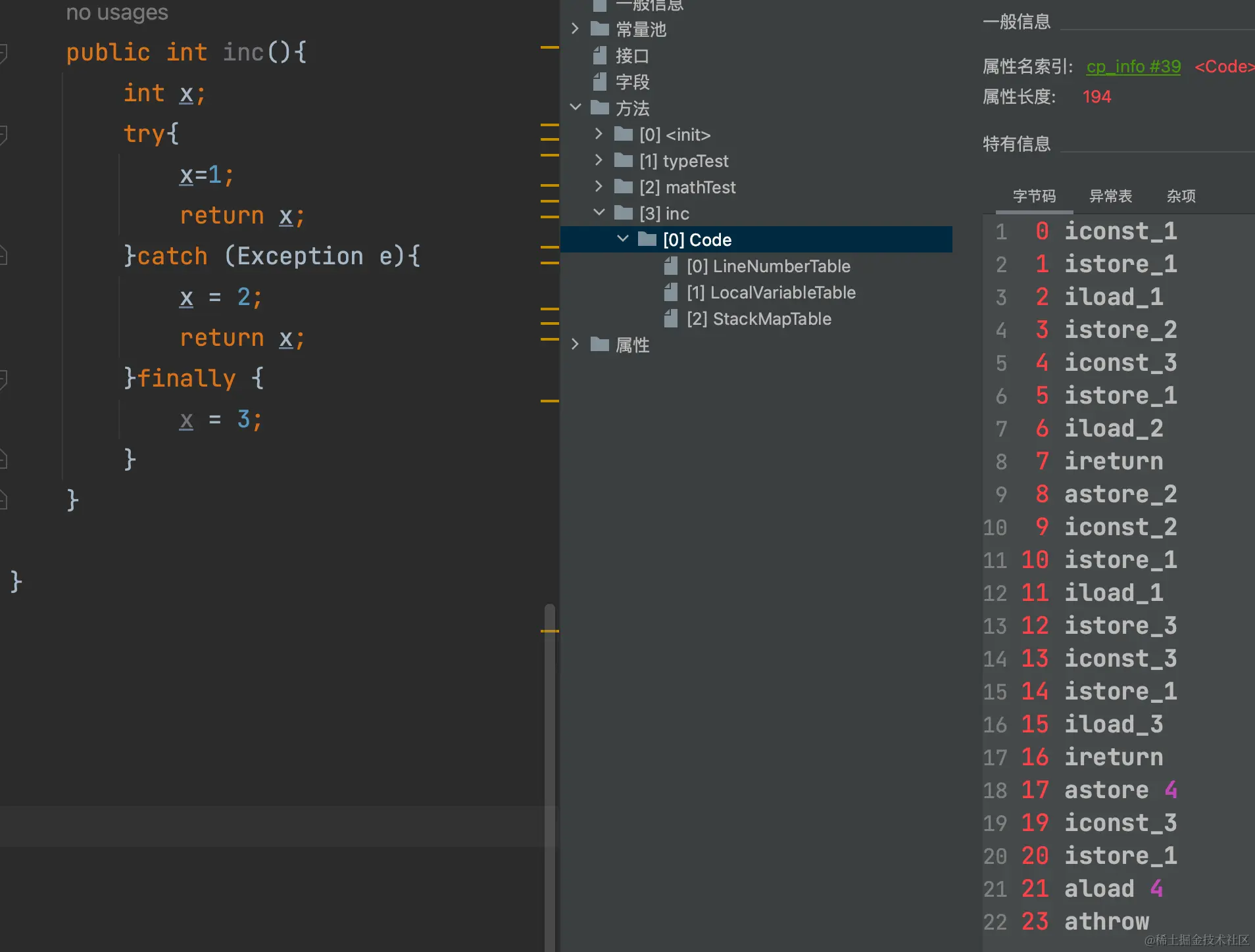Expand the [0] <init> method arrow
Viewport: 1255px width, 952px height.
pos(599,133)
